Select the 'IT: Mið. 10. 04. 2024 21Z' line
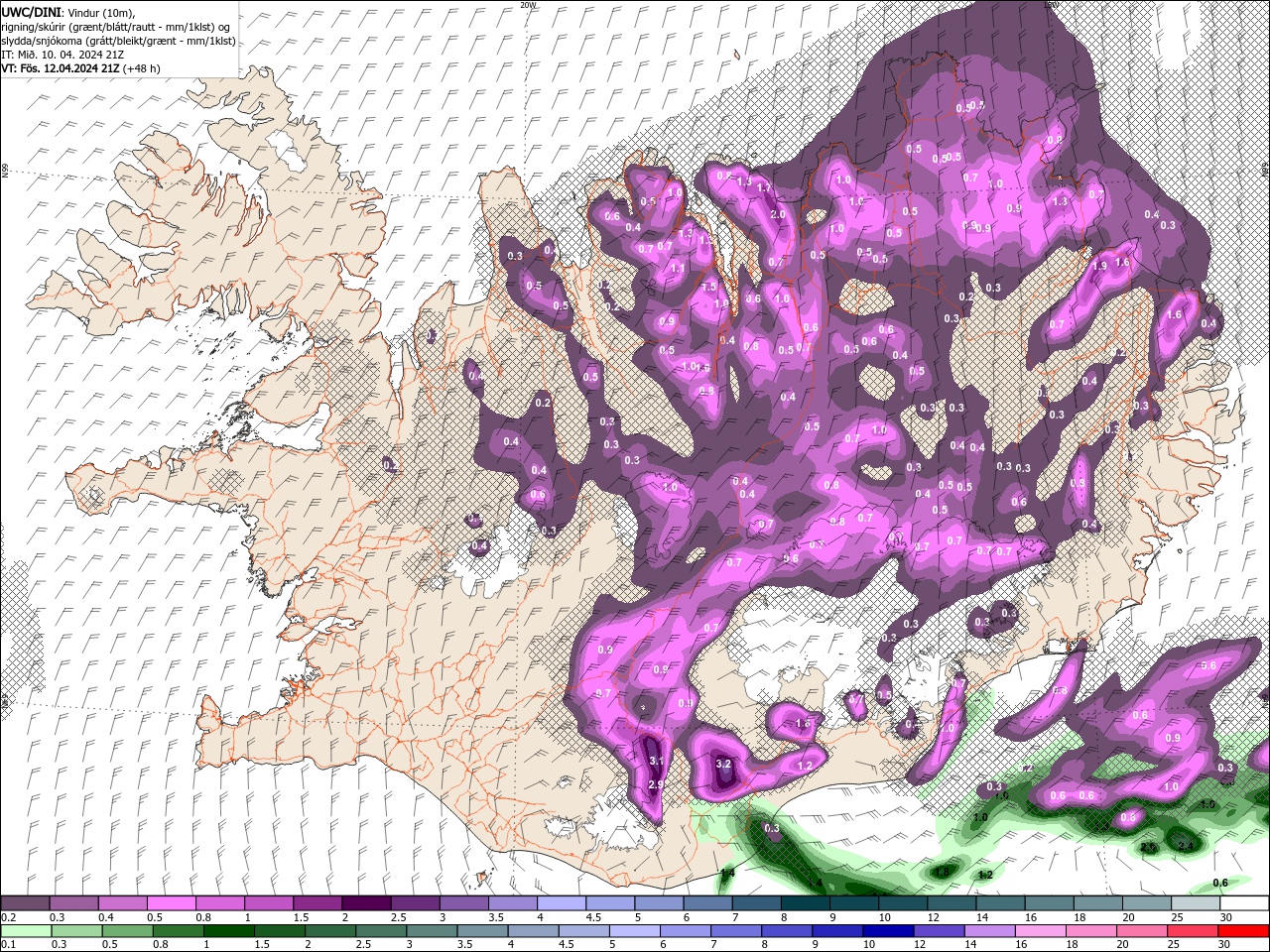The width and height of the screenshot is (1270, 952). click(x=62, y=55)
